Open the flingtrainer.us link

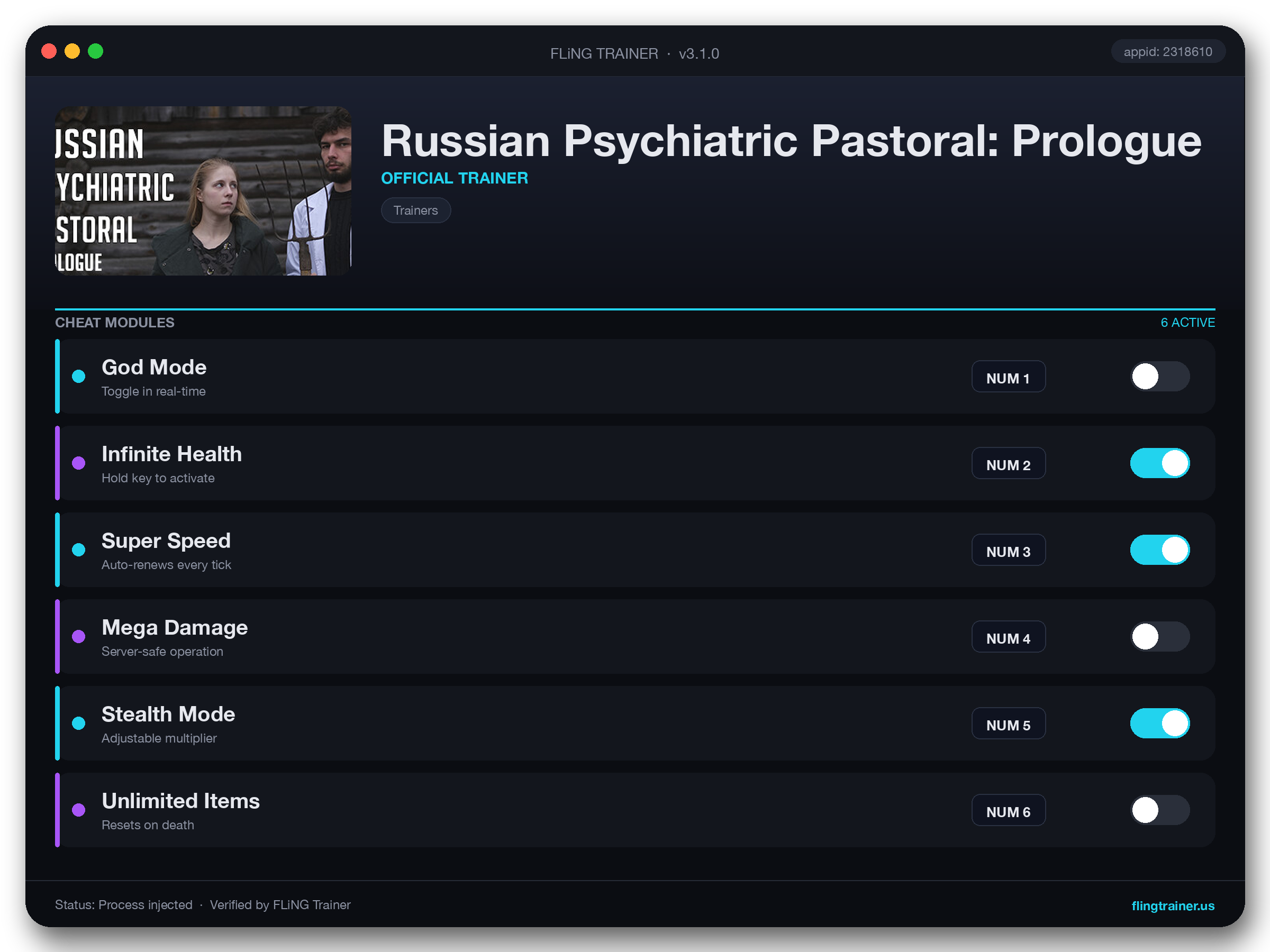pyautogui.click(x=1173, y=905)
